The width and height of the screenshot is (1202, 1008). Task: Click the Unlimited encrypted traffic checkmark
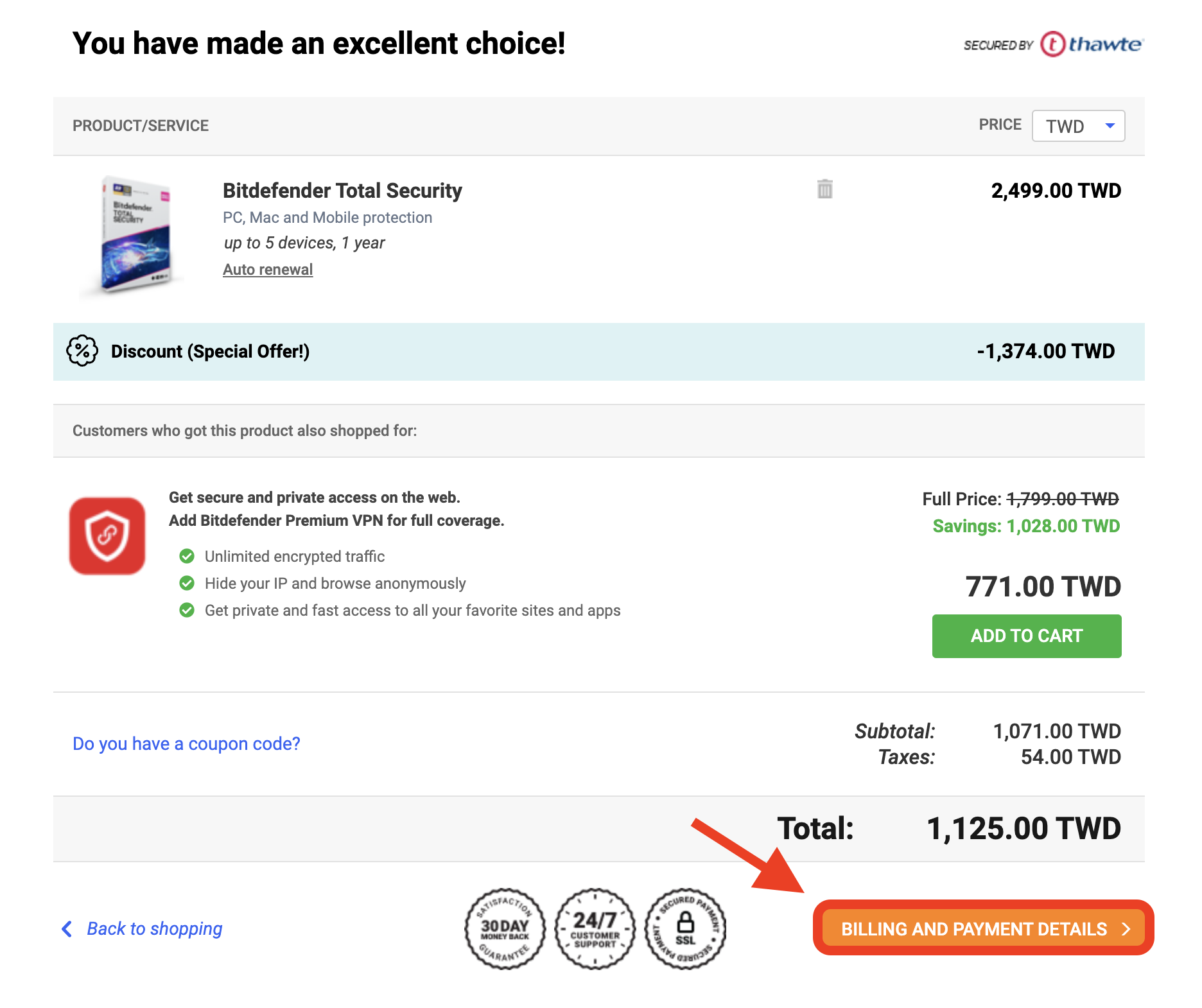tap(187, 556)
